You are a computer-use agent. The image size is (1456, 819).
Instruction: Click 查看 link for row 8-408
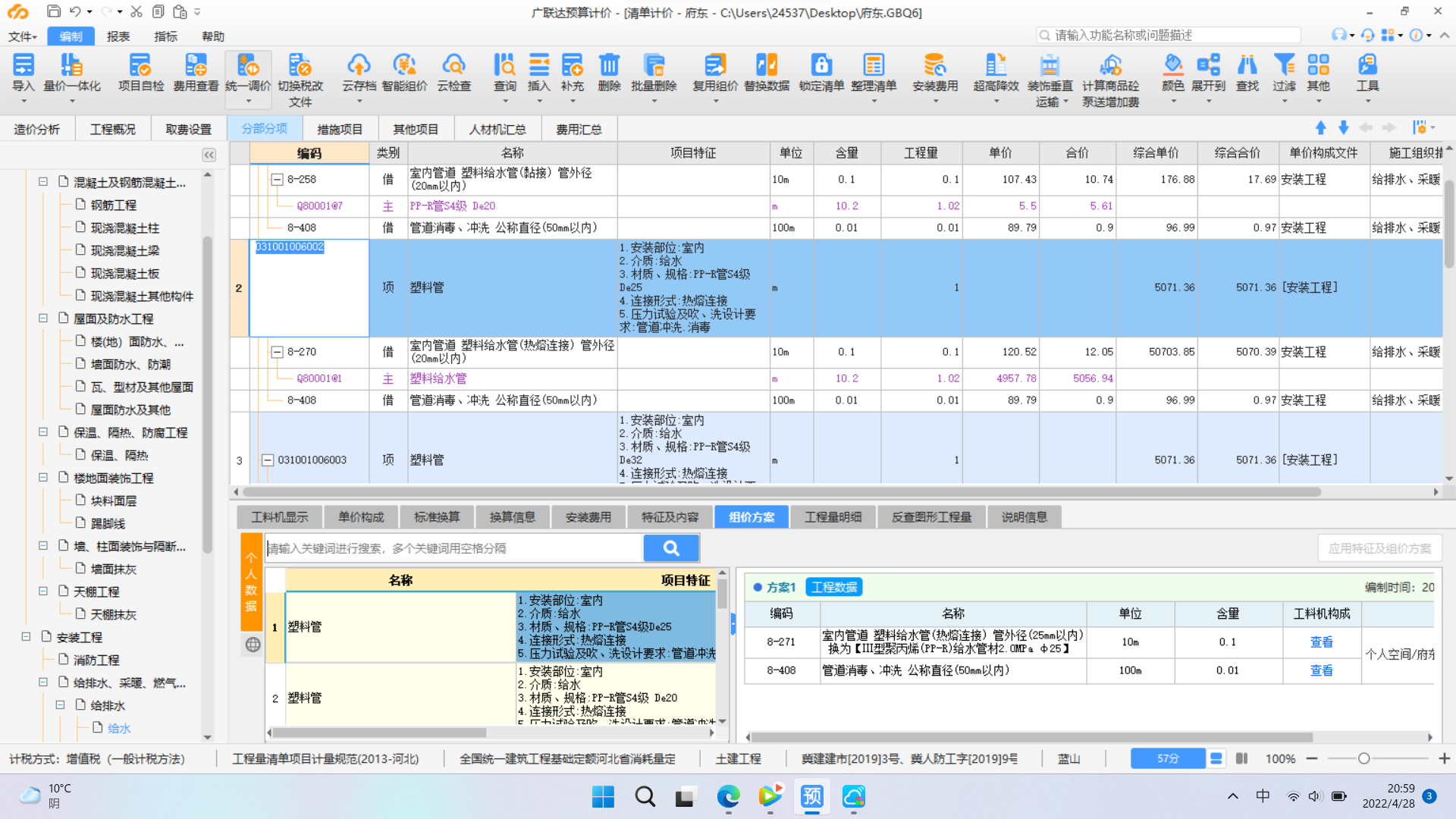pyautogui.click(x=1321, y=670)
